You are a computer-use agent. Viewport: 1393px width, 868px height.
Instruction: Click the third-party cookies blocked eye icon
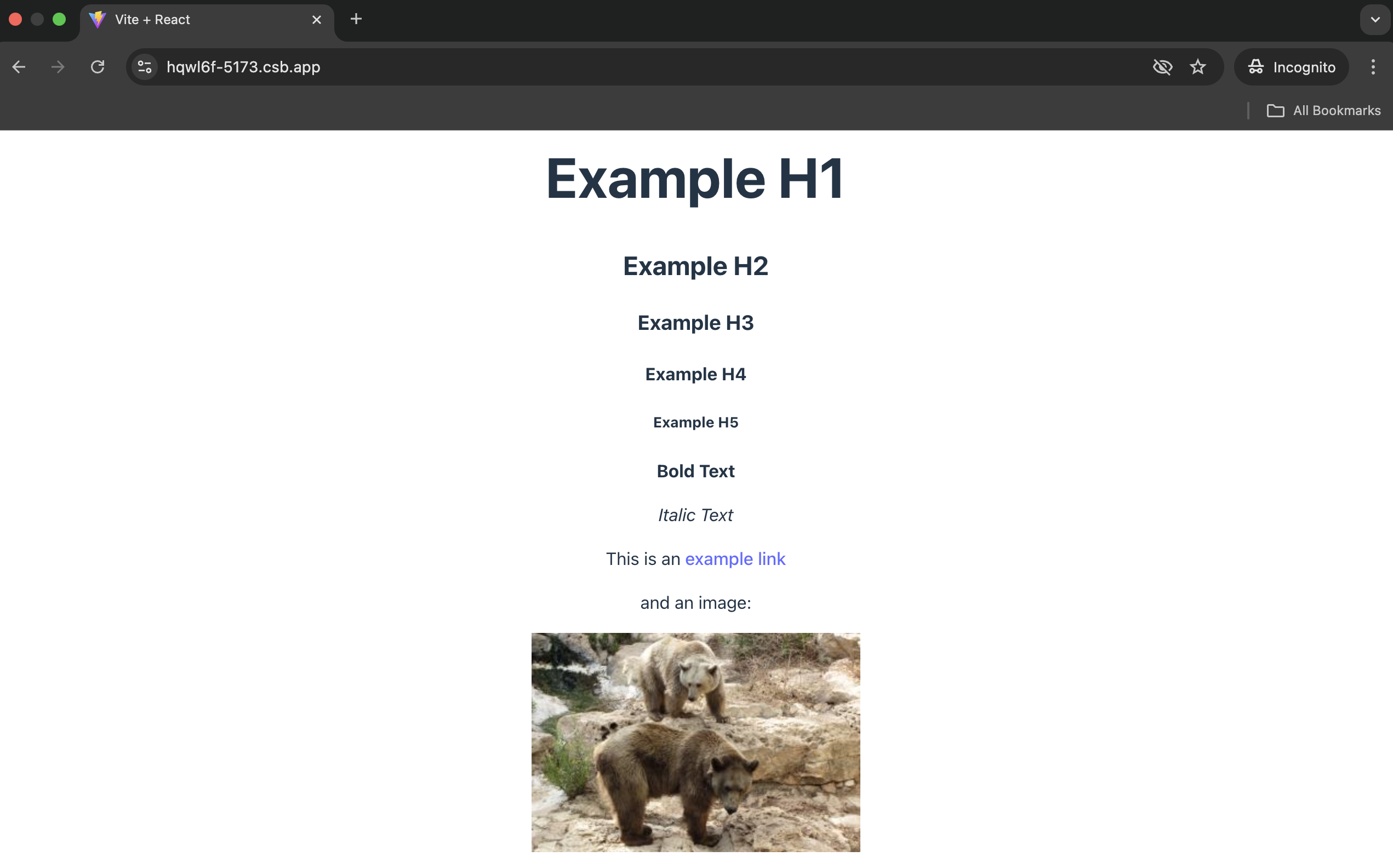pyautogui.click(x=1162, y=67)
